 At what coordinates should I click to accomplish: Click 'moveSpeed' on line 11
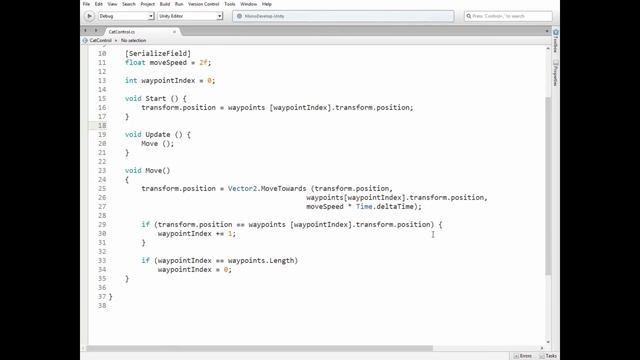[168, 62]
